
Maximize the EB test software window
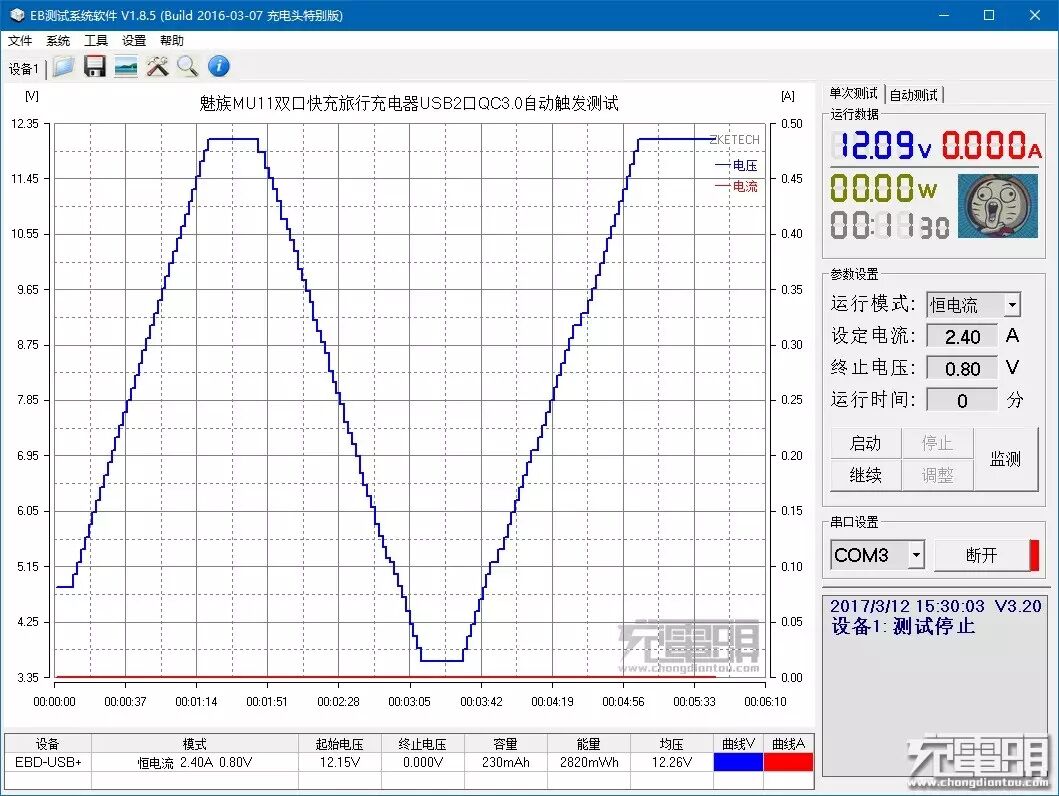989,15
